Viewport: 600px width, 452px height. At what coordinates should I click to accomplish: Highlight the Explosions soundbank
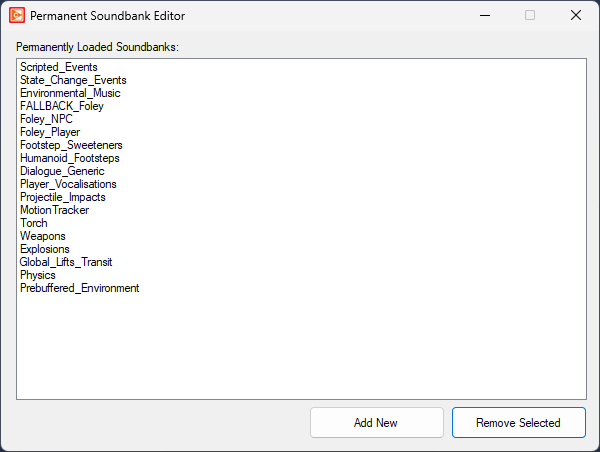[x=45, y=249]
